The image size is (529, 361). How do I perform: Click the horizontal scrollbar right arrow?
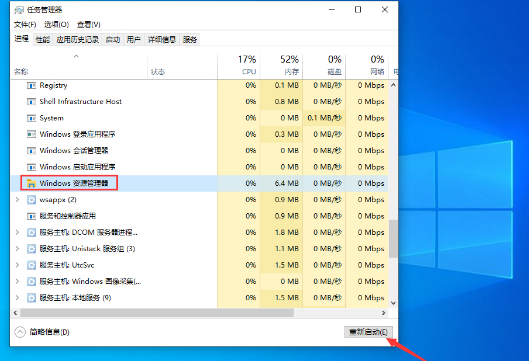[383, 313]
